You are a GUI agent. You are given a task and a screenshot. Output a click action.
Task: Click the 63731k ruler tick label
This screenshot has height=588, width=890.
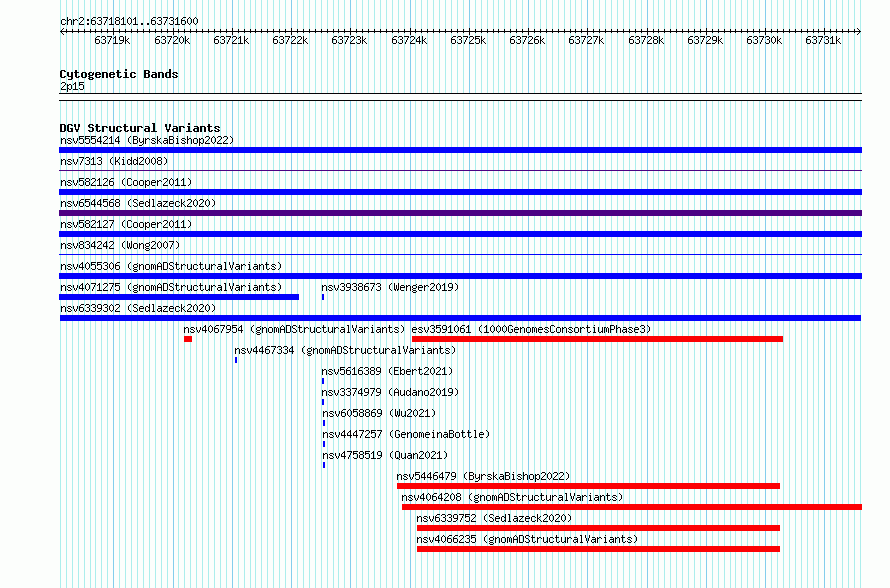823,40
